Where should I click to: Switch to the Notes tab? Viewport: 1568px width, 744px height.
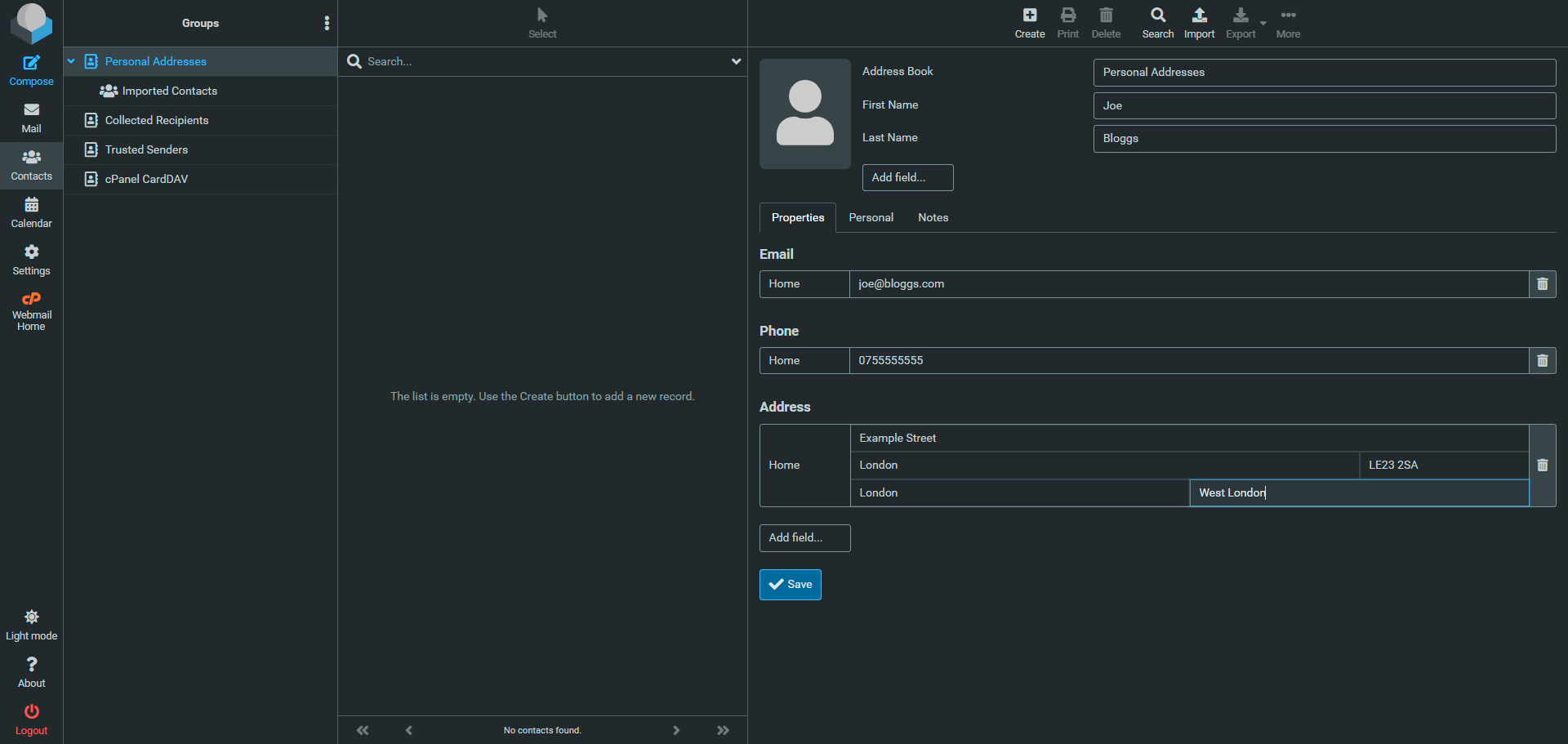pyautogui.click(x=933, y=218)
